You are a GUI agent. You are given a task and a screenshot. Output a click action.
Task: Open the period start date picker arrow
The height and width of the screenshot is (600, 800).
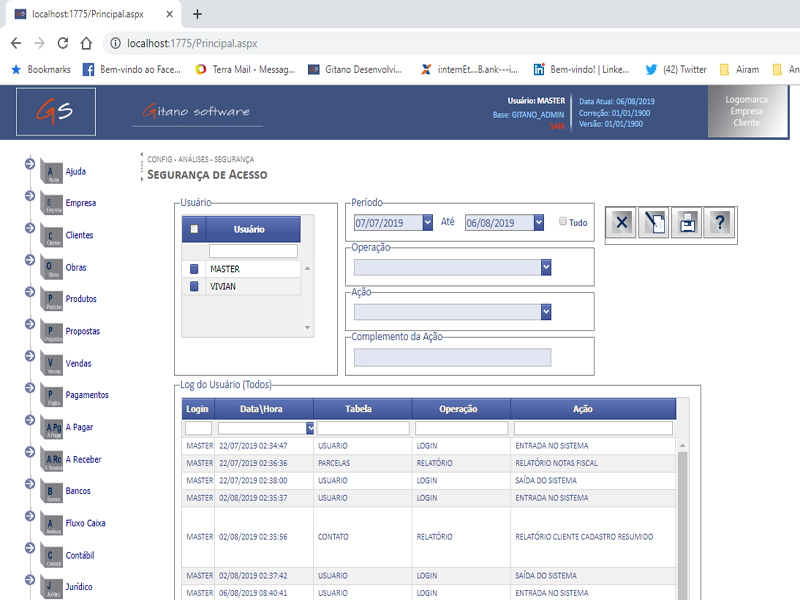tap(428, 222)
